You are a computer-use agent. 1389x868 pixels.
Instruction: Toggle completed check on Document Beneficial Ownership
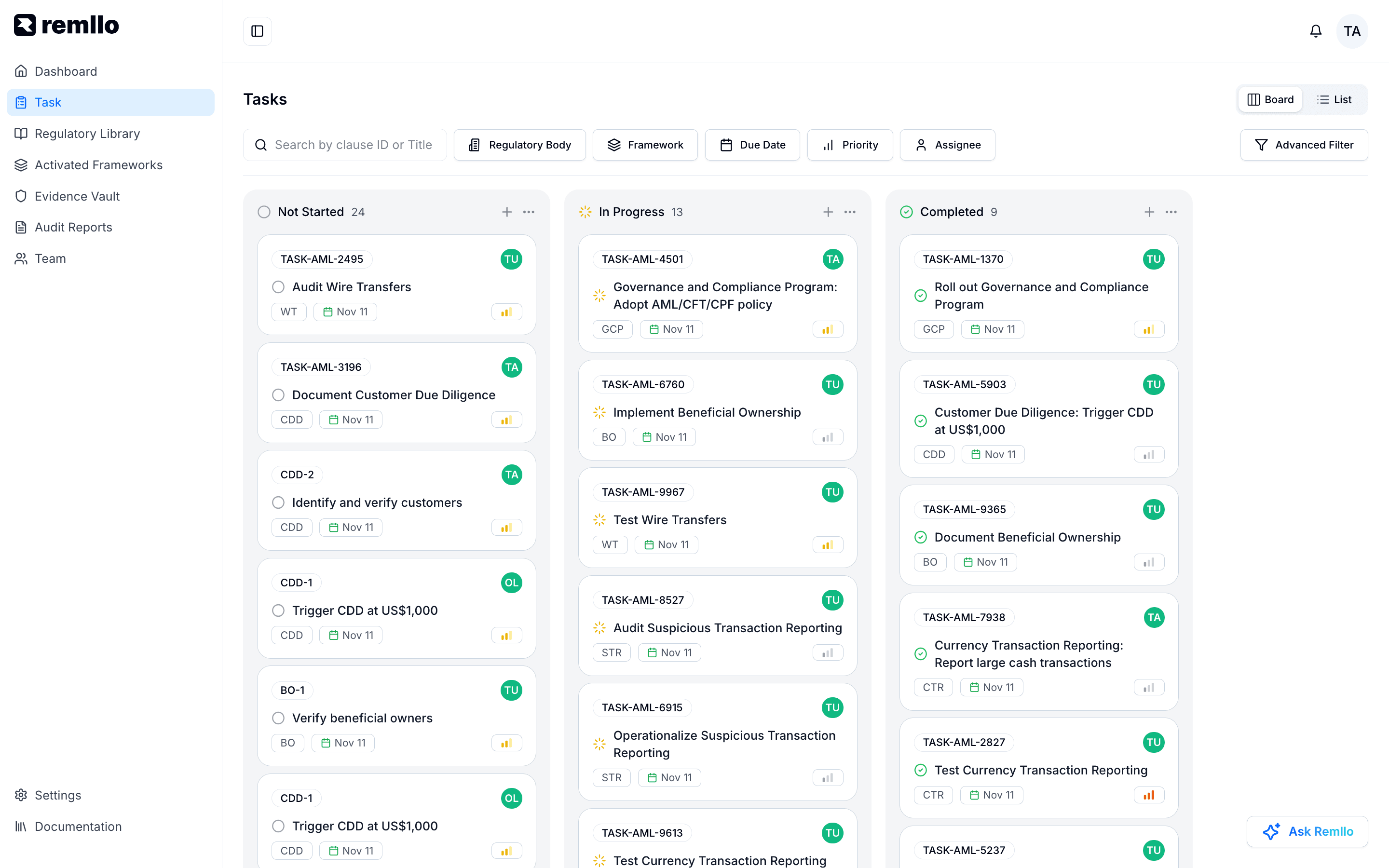click(921, 537)
